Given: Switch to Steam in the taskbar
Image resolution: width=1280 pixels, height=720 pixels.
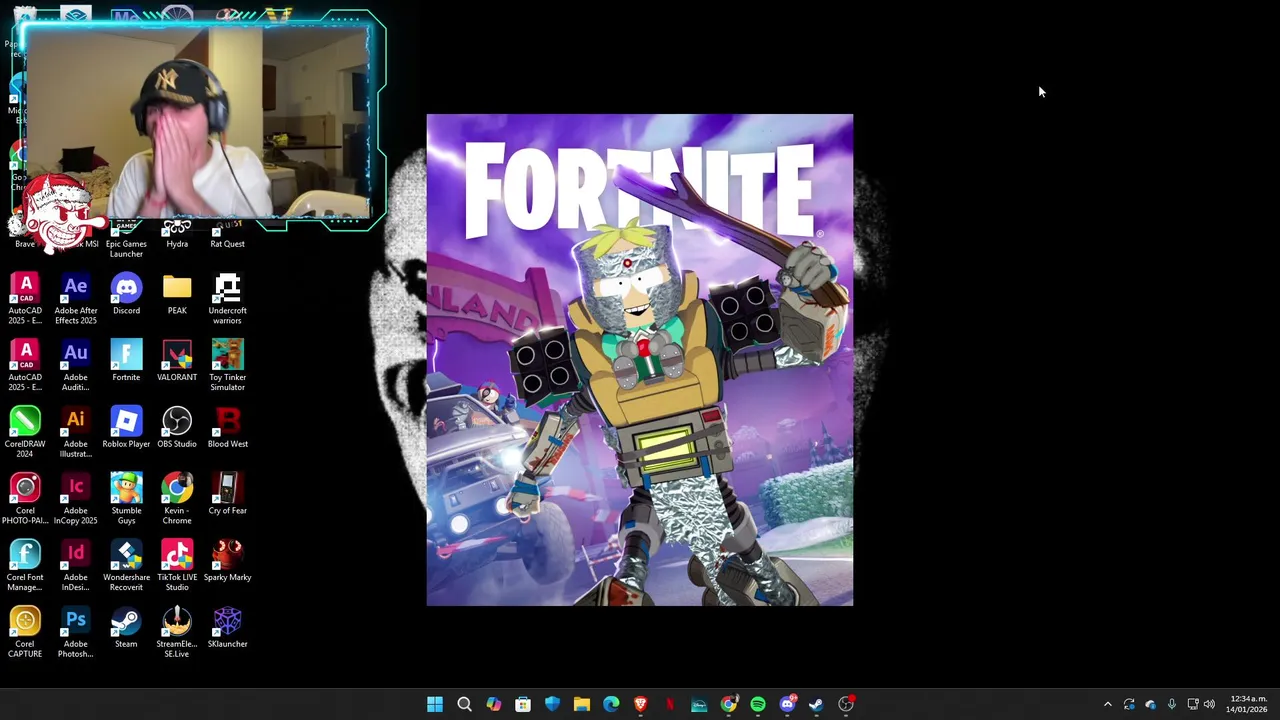Looking at the screenshot, I should pyautogui.click(x=816, y=704).
